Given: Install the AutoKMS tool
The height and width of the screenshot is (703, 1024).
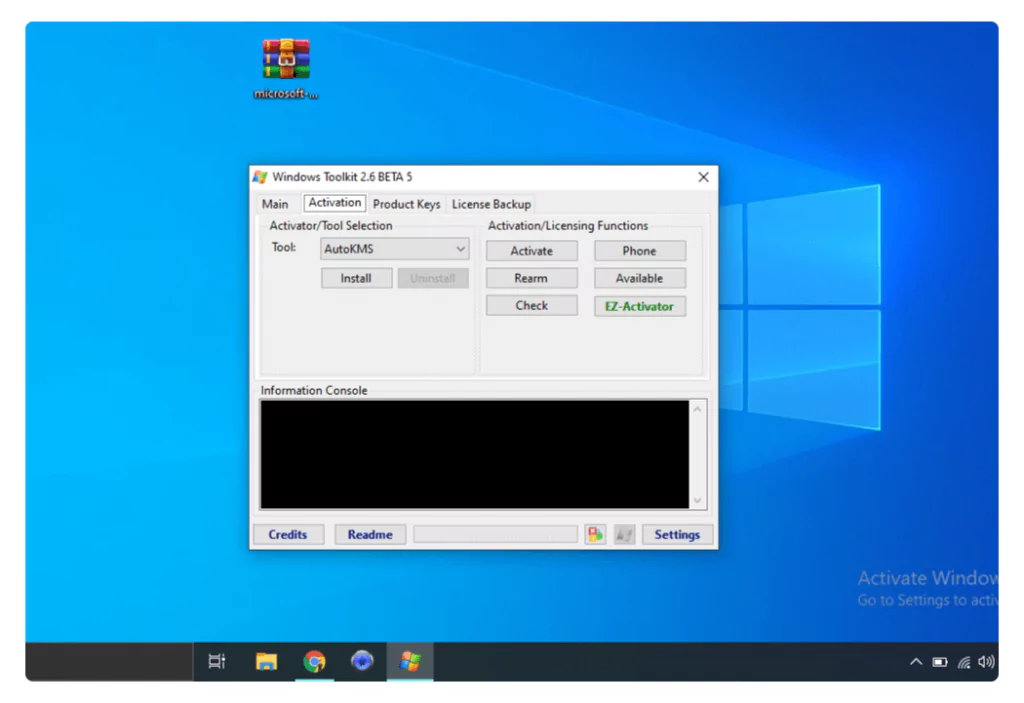Looking at the screenshot, I should coord(356,278).
